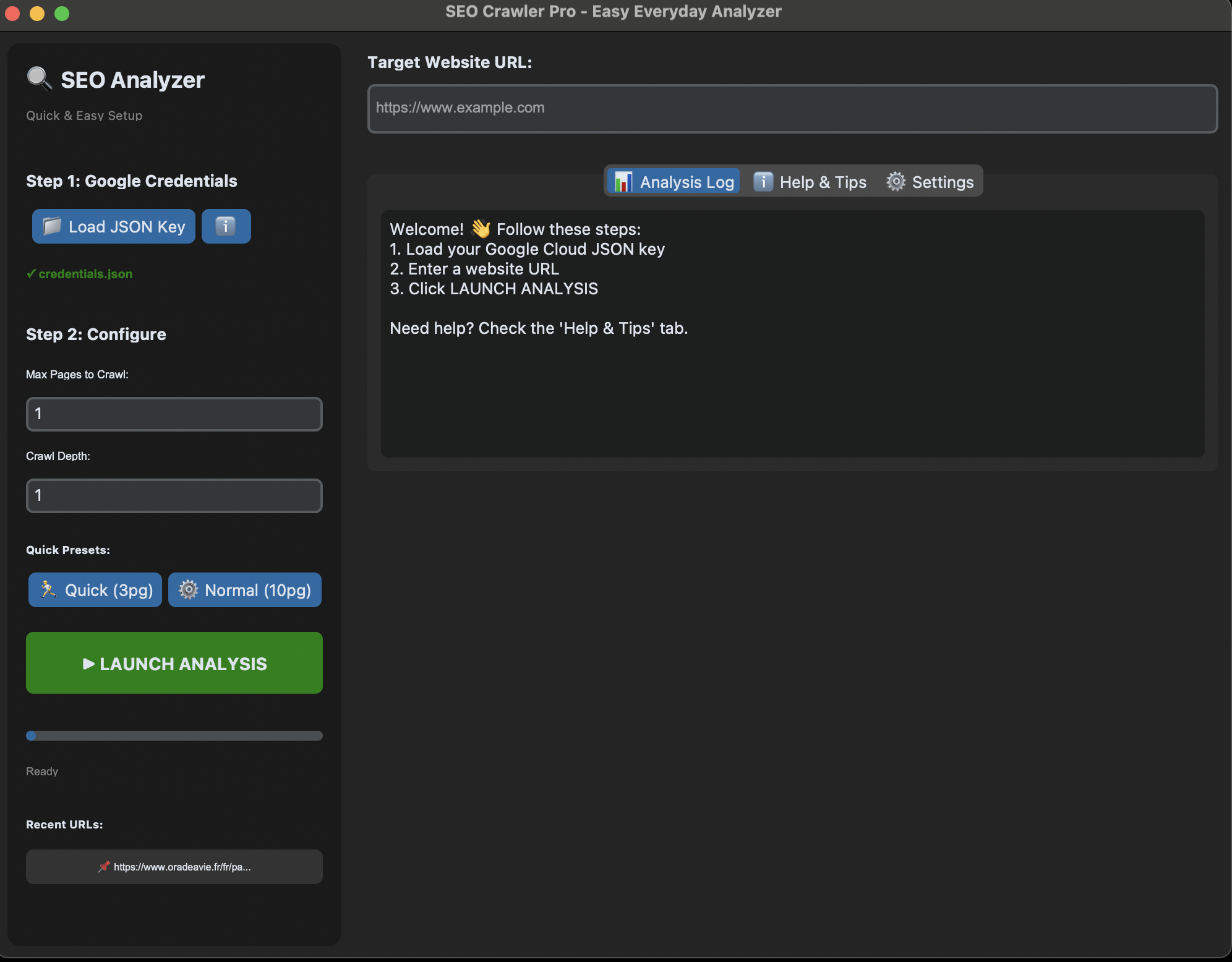The width and height of the screenshot is (1232, 962).
Task: Click the runner icon on Quick preset
Action: click(x=48, y=590)
